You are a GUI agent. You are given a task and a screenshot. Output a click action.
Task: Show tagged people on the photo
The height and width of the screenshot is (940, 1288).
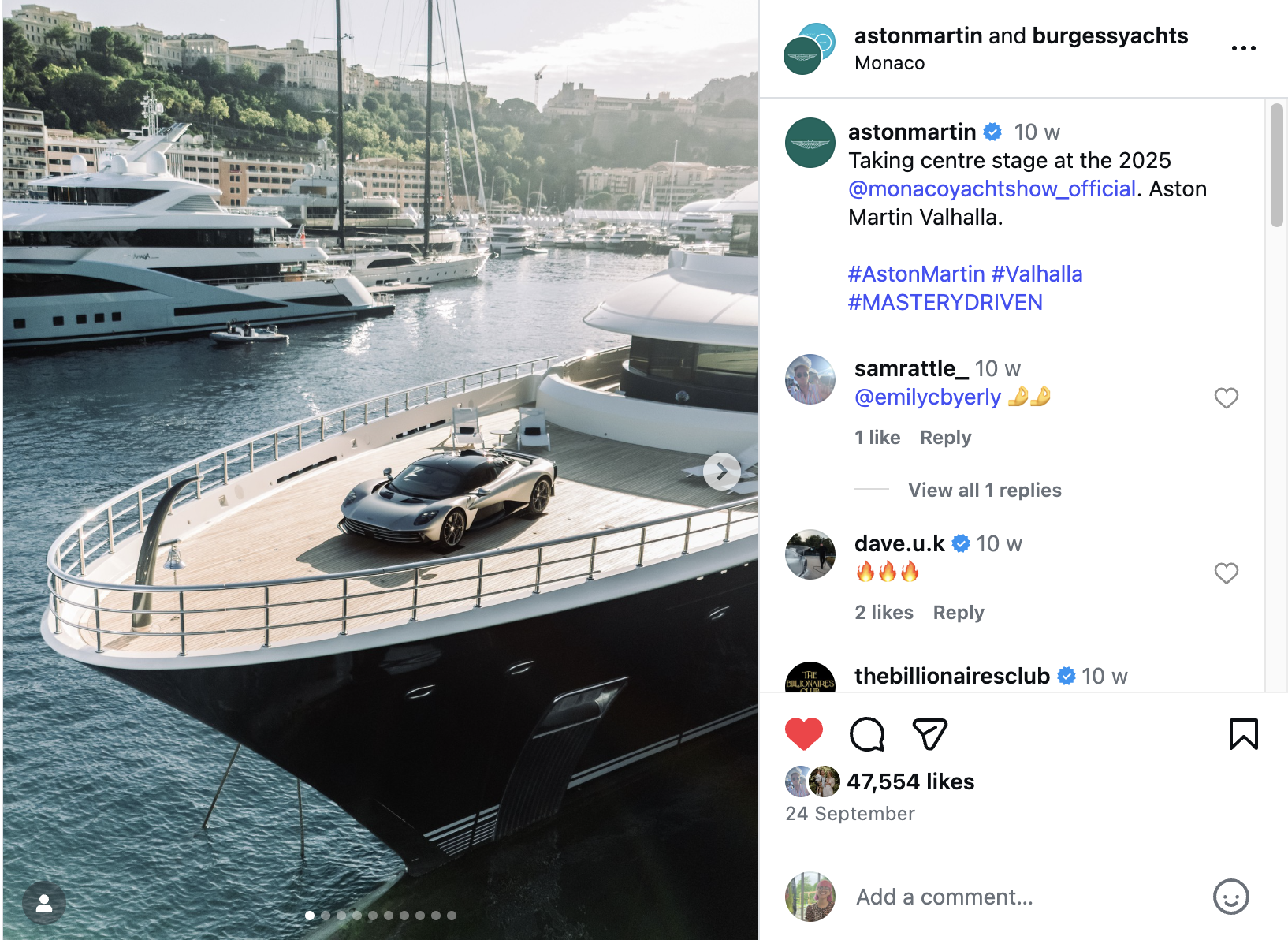click(x=44, y=903)
